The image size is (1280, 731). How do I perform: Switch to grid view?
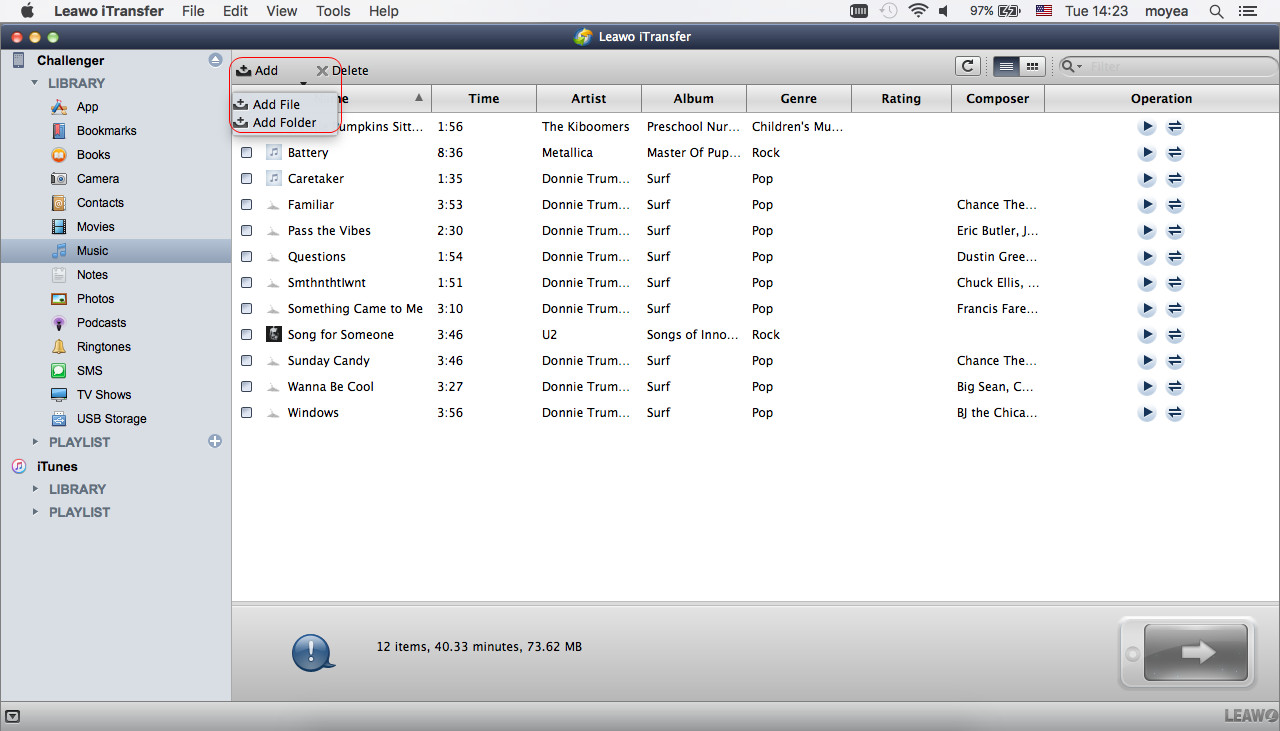click(1032, 66)
